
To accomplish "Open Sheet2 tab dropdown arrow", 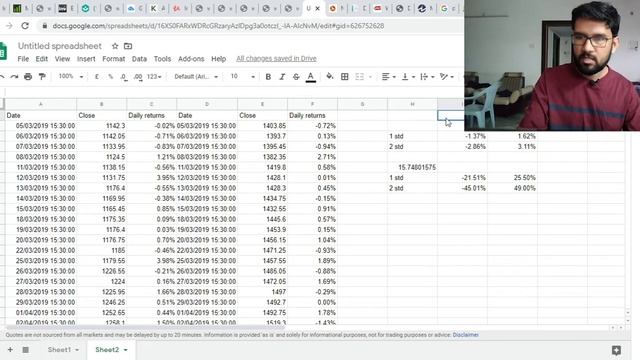I will 125,350.
